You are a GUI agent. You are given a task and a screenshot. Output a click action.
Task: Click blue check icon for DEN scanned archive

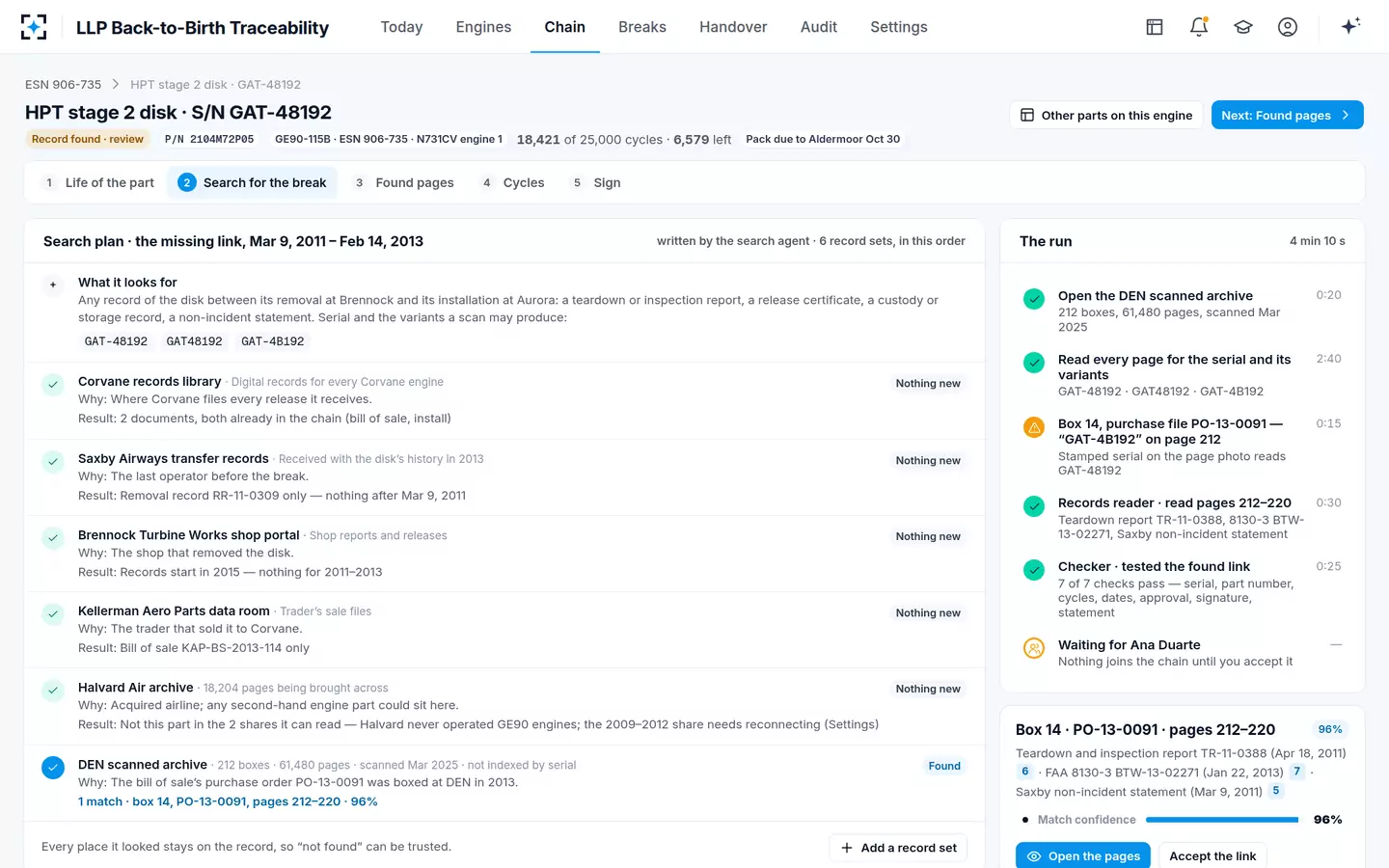53,767
